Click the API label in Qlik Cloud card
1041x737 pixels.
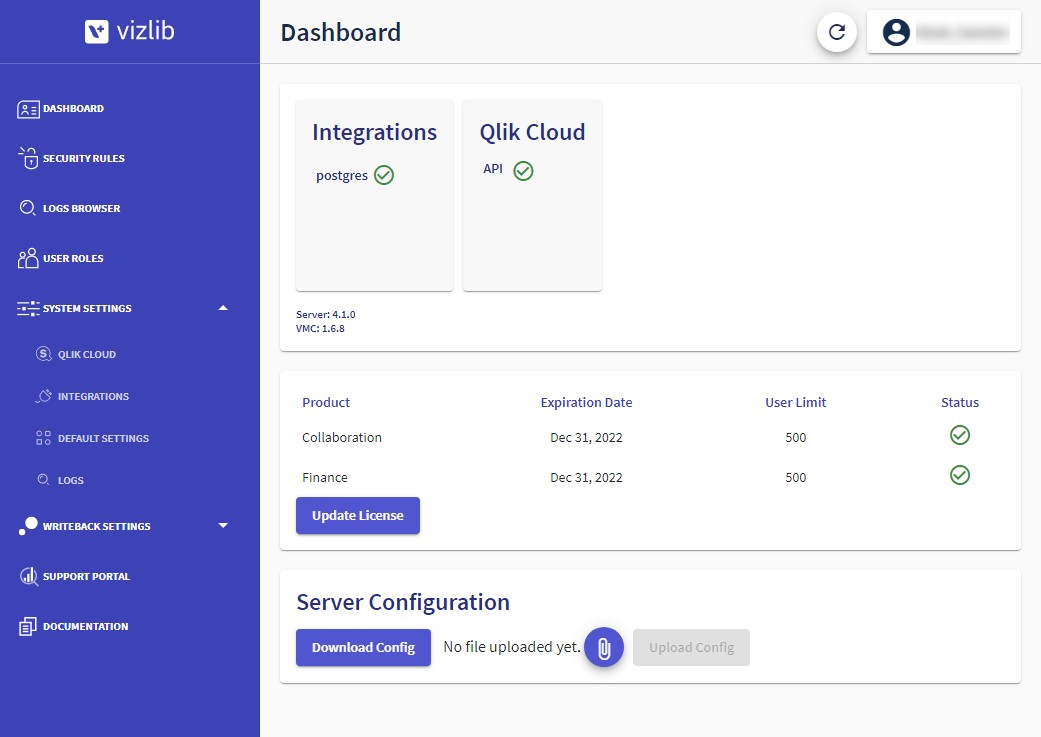[x=493, y=169]
